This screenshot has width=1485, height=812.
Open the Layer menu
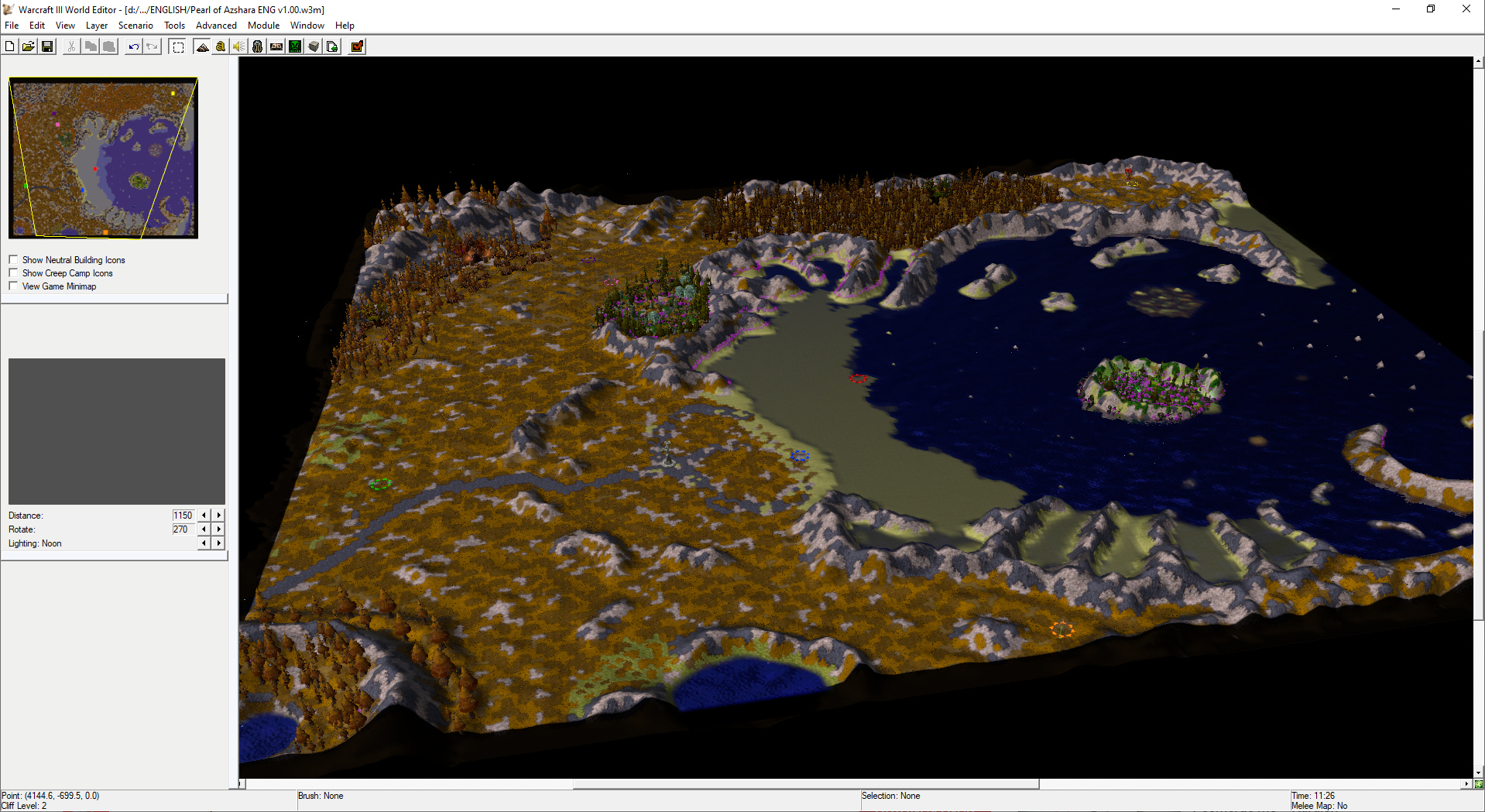click(x=97, y=26)
